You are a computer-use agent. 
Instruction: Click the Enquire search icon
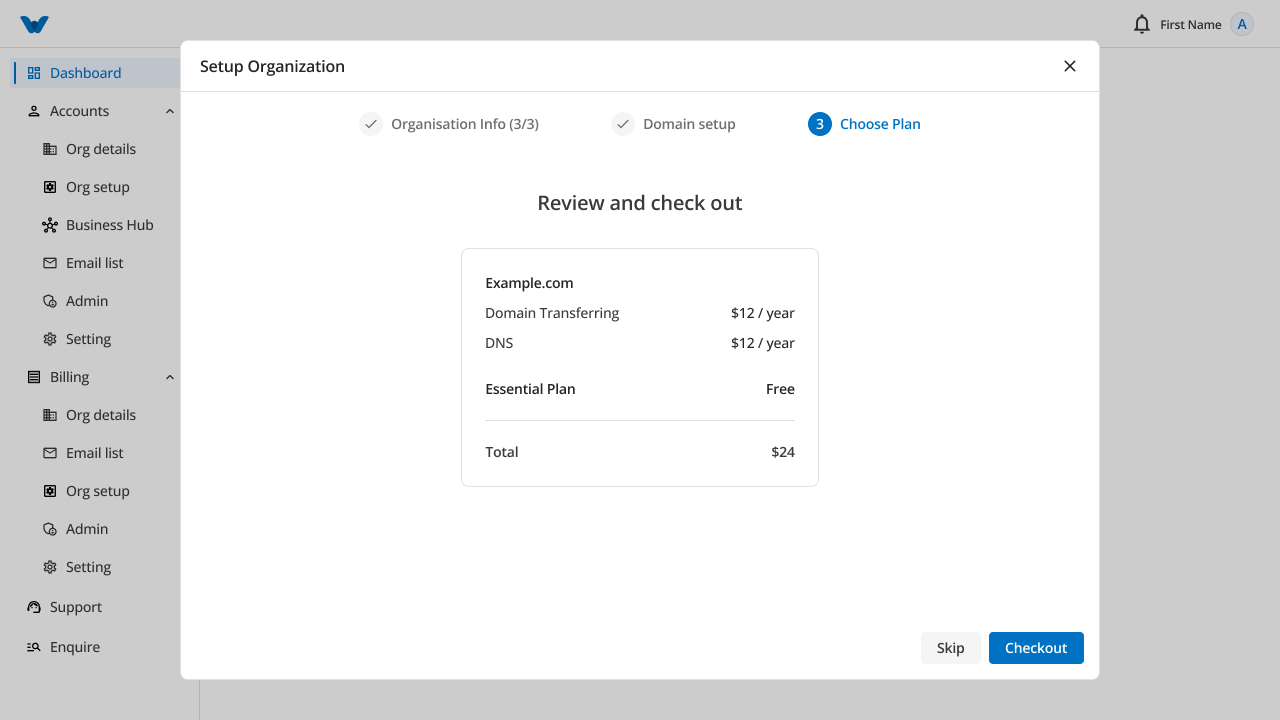34,647
